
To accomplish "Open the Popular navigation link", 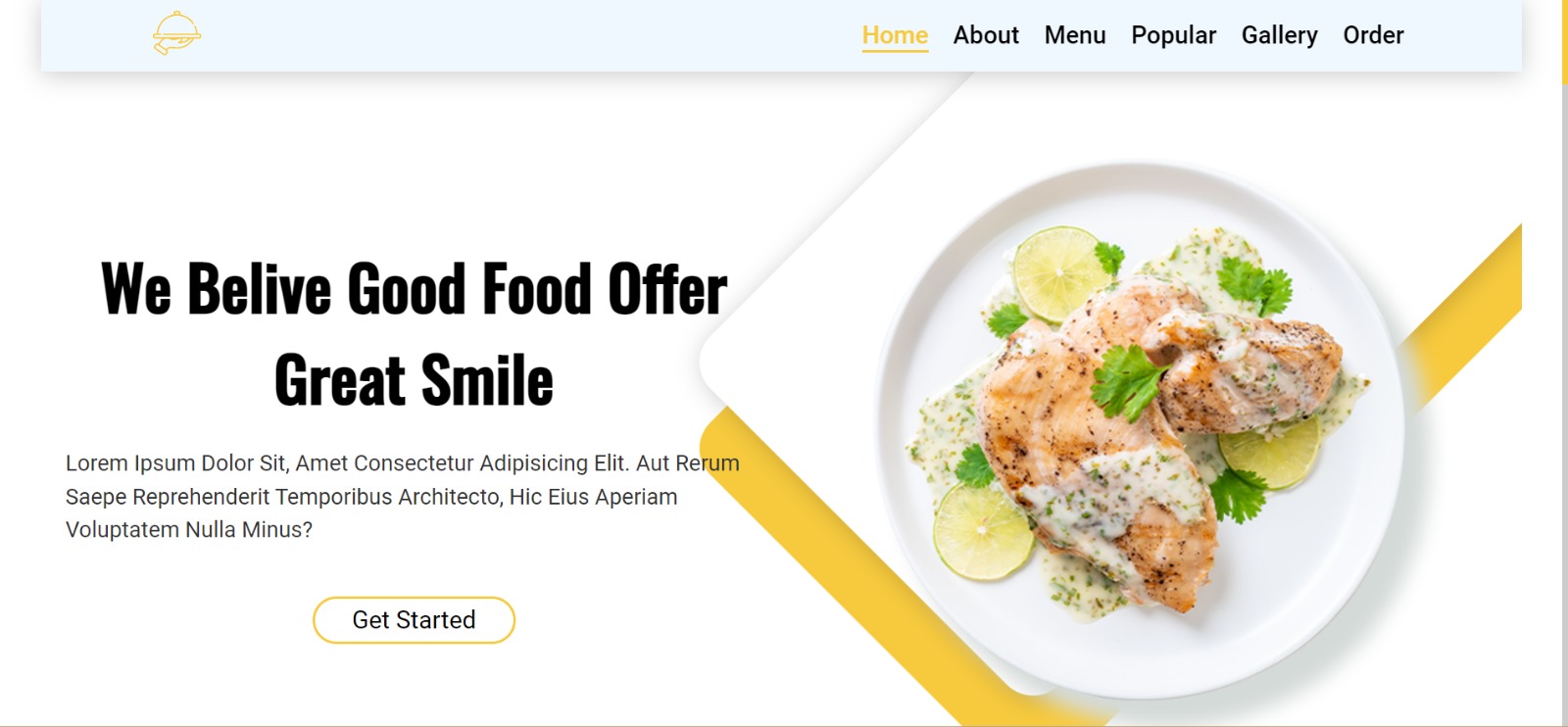I will tap(1173, 35).
